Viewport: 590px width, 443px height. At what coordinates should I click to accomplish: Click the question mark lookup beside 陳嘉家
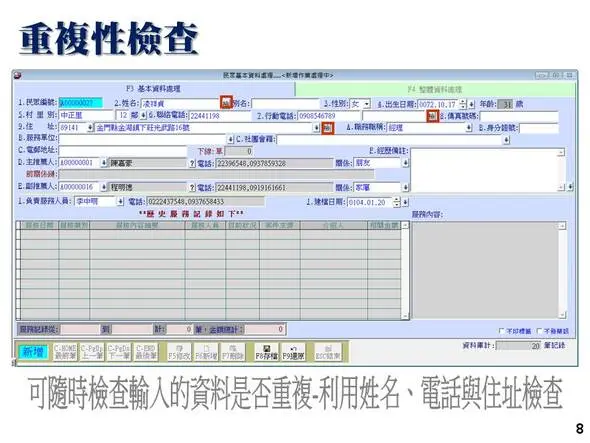[x=192, y=163]
